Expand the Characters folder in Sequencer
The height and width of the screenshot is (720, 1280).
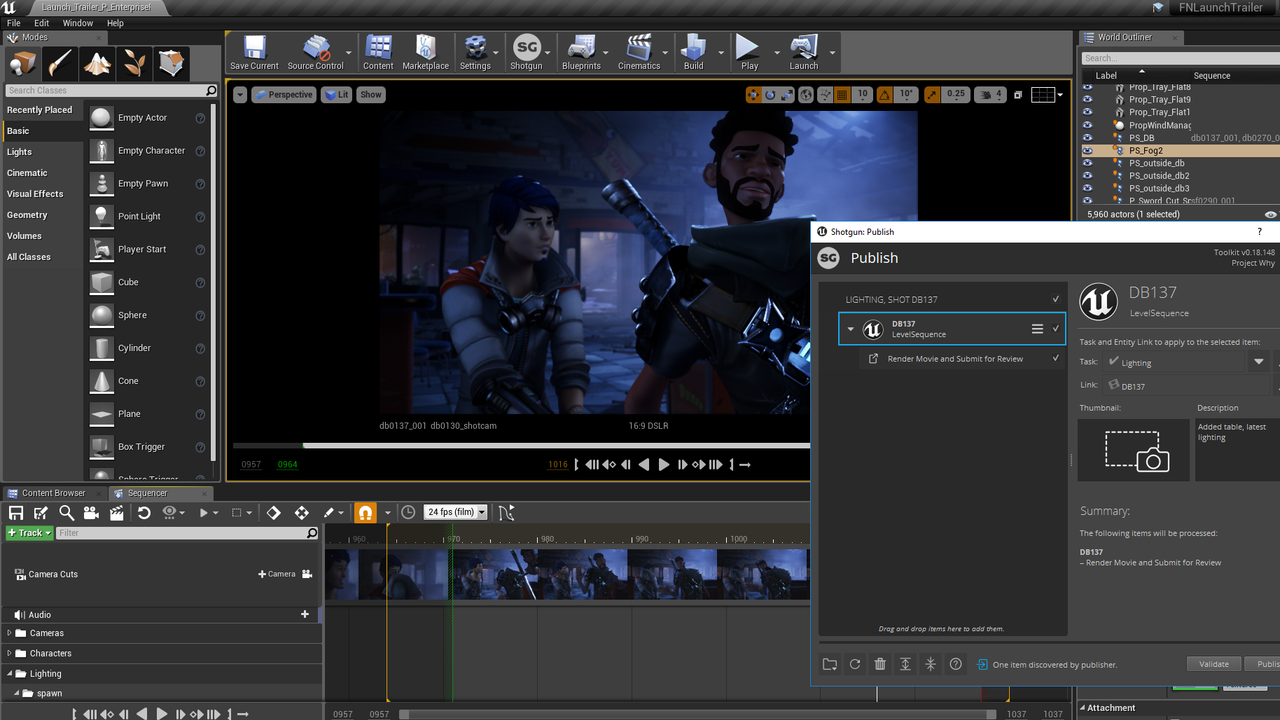click(10, 653)
